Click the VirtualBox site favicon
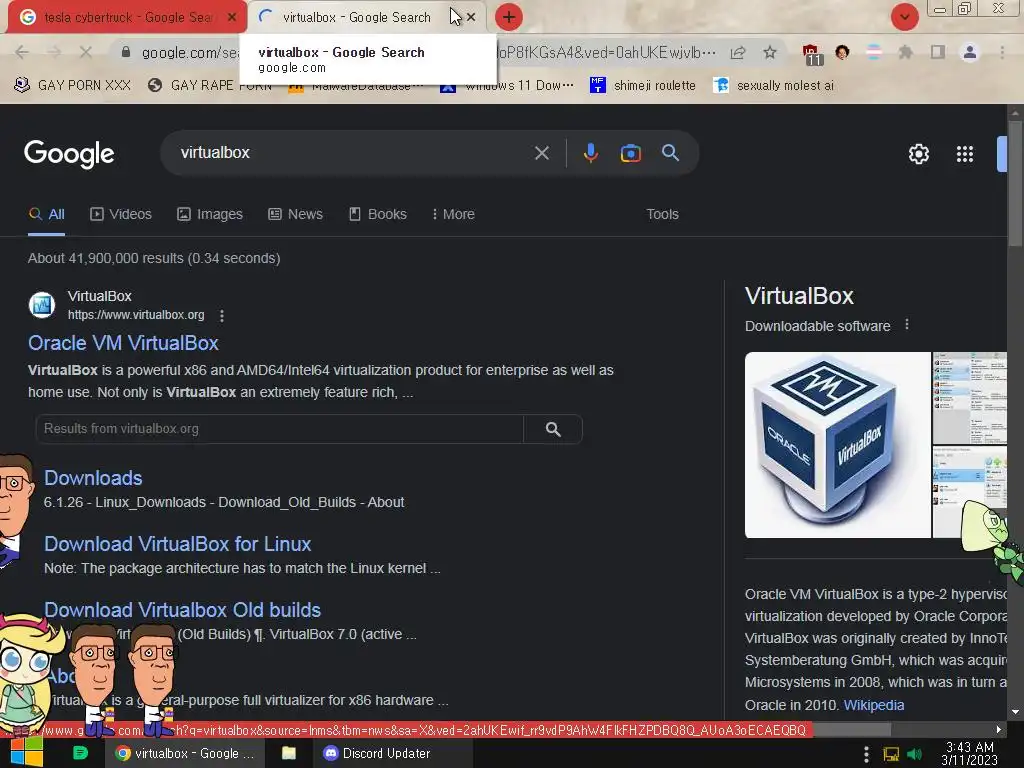1024x768 pixels. point(42,305)
